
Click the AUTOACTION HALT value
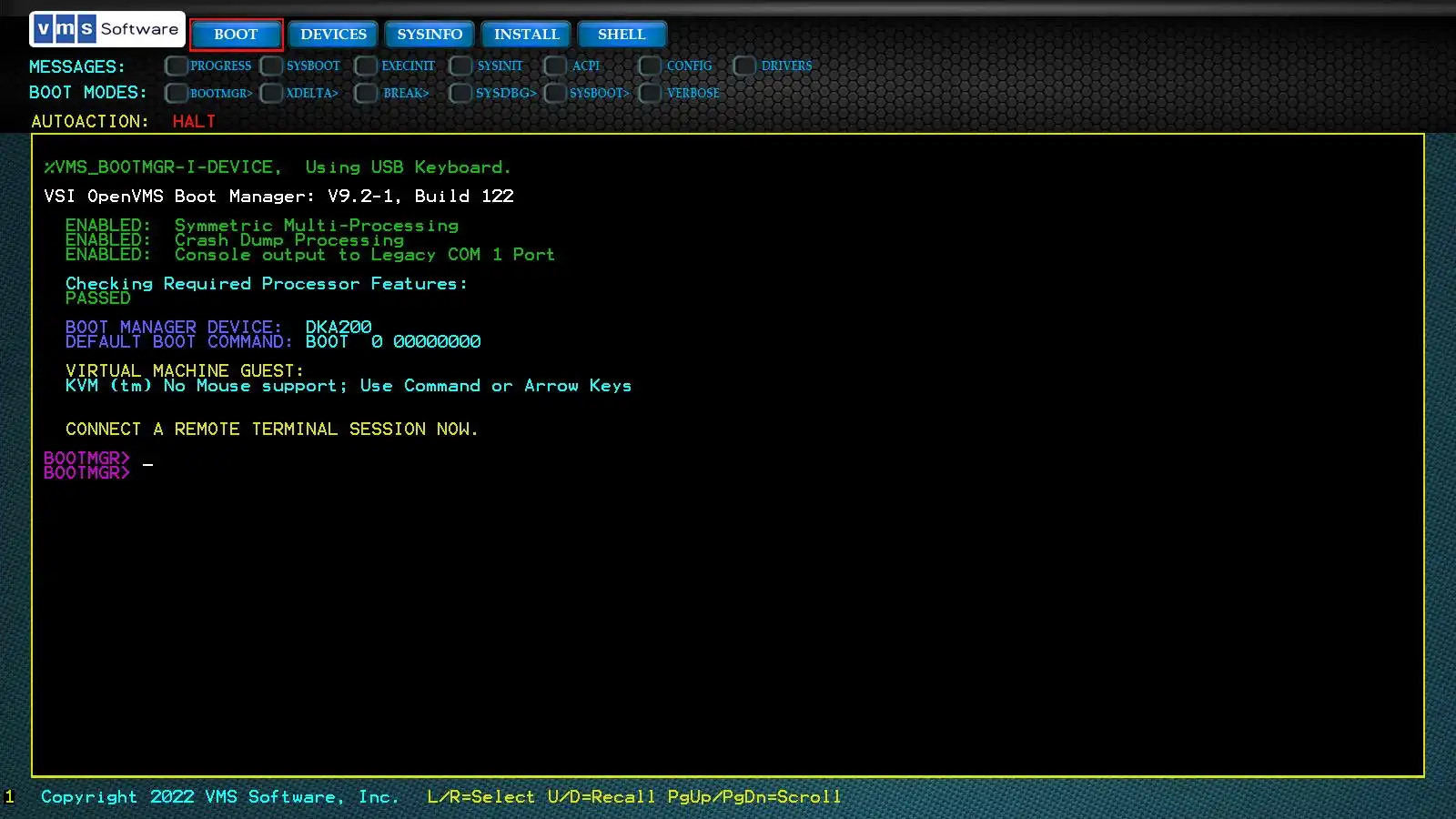194,121
